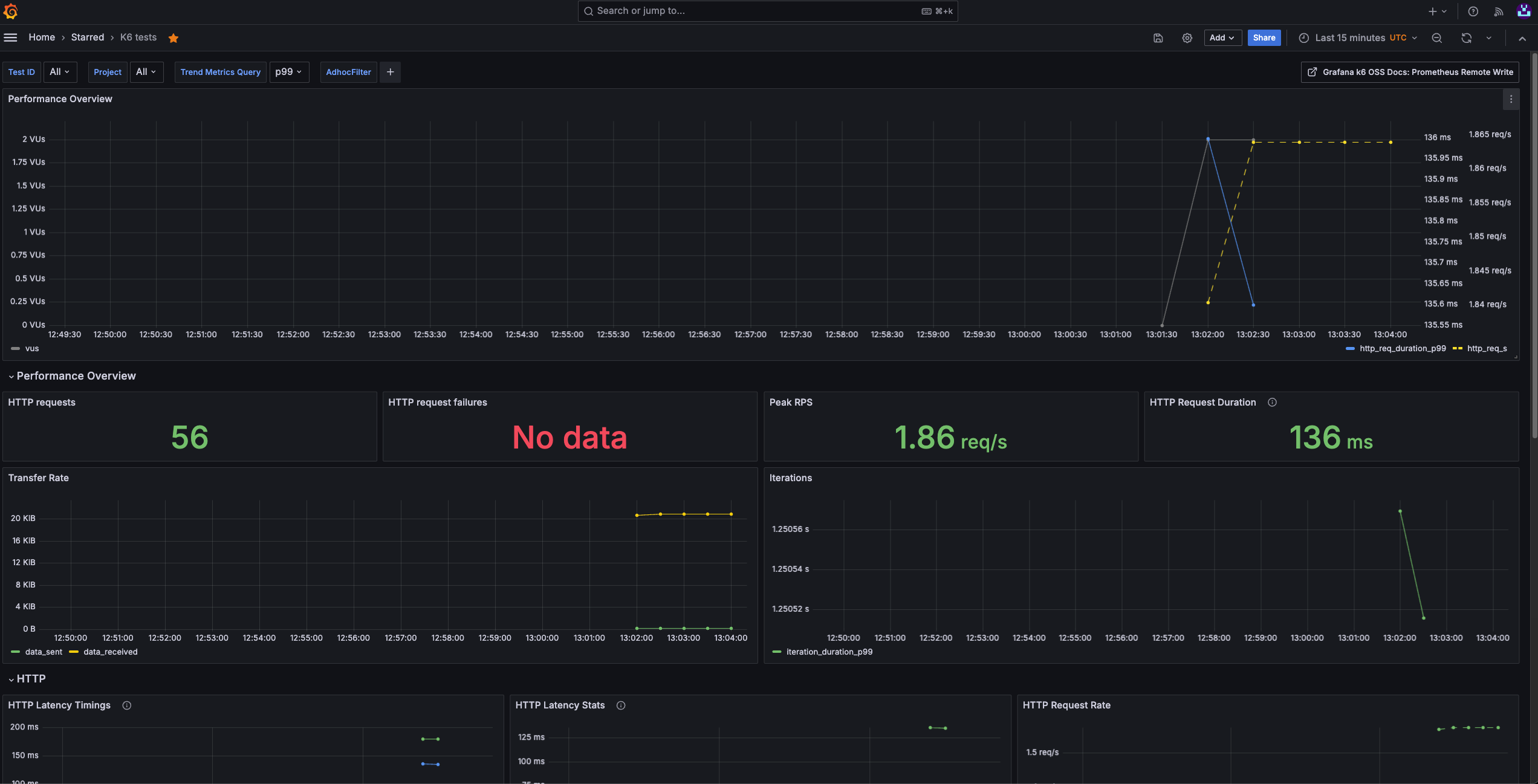
Task: Click the Grafana logo icon
Action: [x=10, y=11]
